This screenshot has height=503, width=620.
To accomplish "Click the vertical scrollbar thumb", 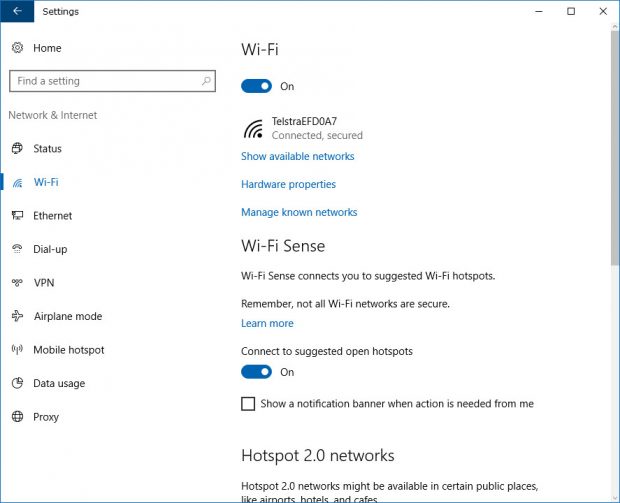I will tap(615, 148).
